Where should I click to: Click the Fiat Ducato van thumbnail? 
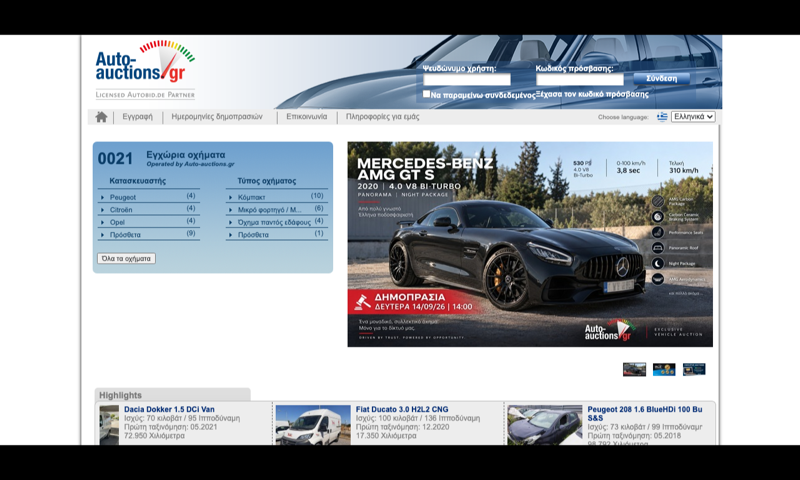[313, 425]
